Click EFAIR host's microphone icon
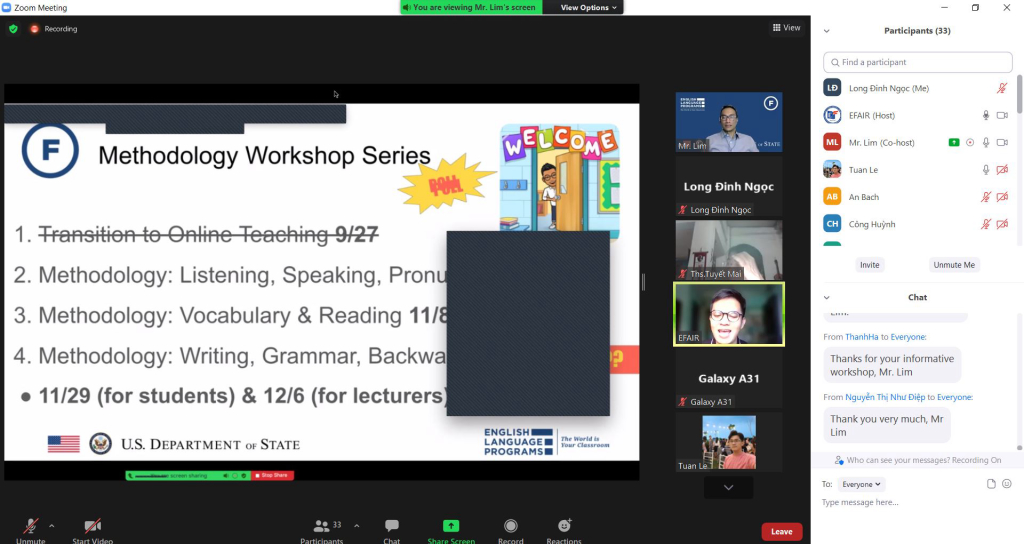 (x=986, y=116)
